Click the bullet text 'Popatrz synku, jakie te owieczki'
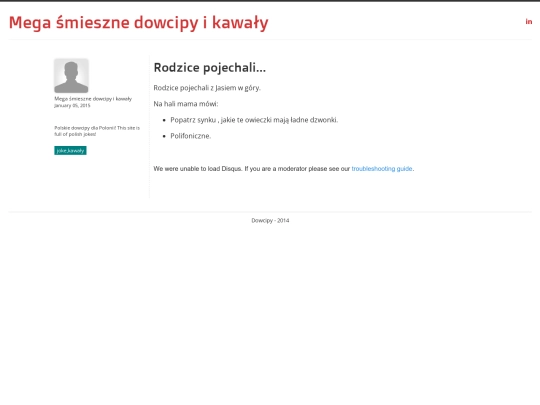The width and height of the screenshot is (540, 405). (254, 120)
